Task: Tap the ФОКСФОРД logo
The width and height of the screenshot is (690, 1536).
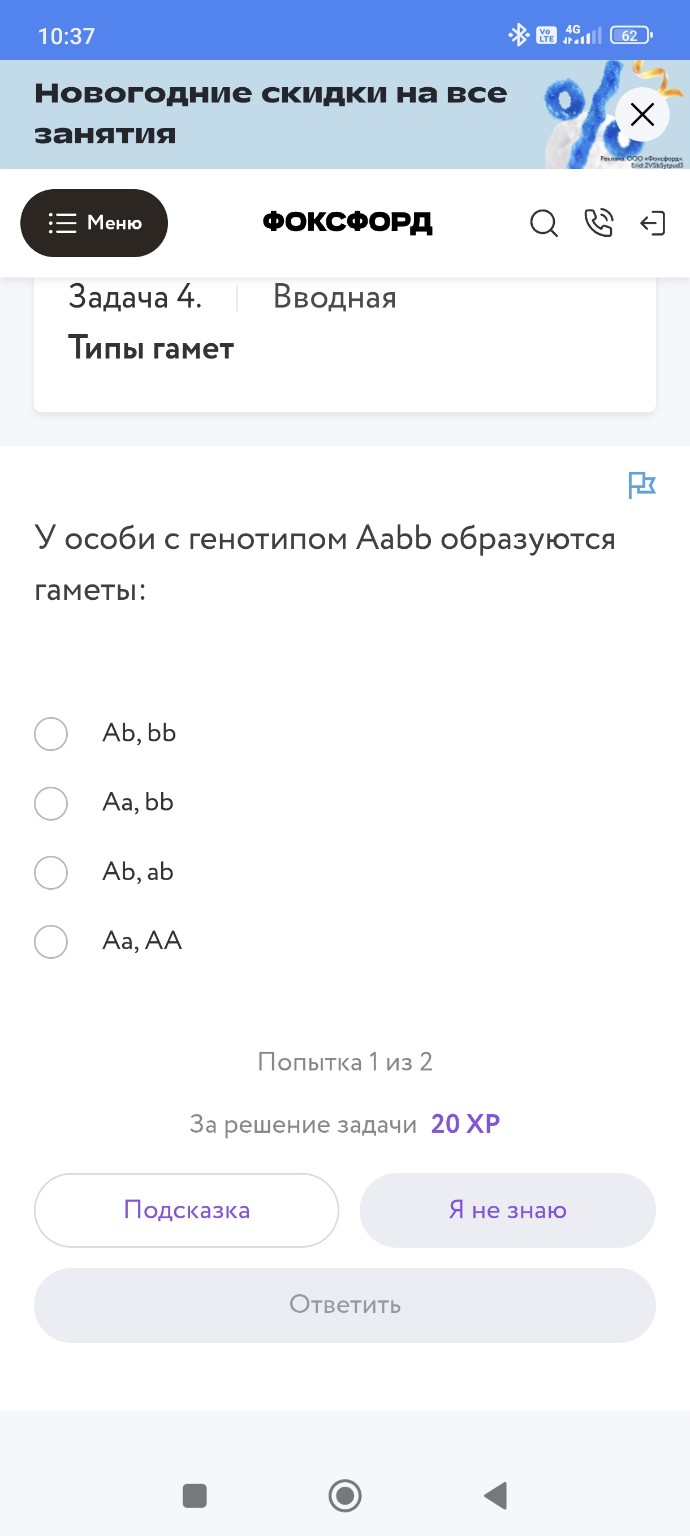Action: (345, 223)
